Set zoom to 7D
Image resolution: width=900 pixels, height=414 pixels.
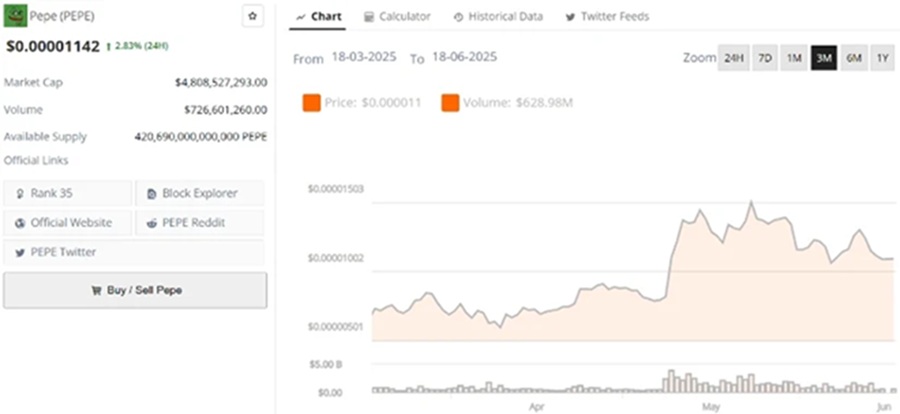tap(765, 58)
